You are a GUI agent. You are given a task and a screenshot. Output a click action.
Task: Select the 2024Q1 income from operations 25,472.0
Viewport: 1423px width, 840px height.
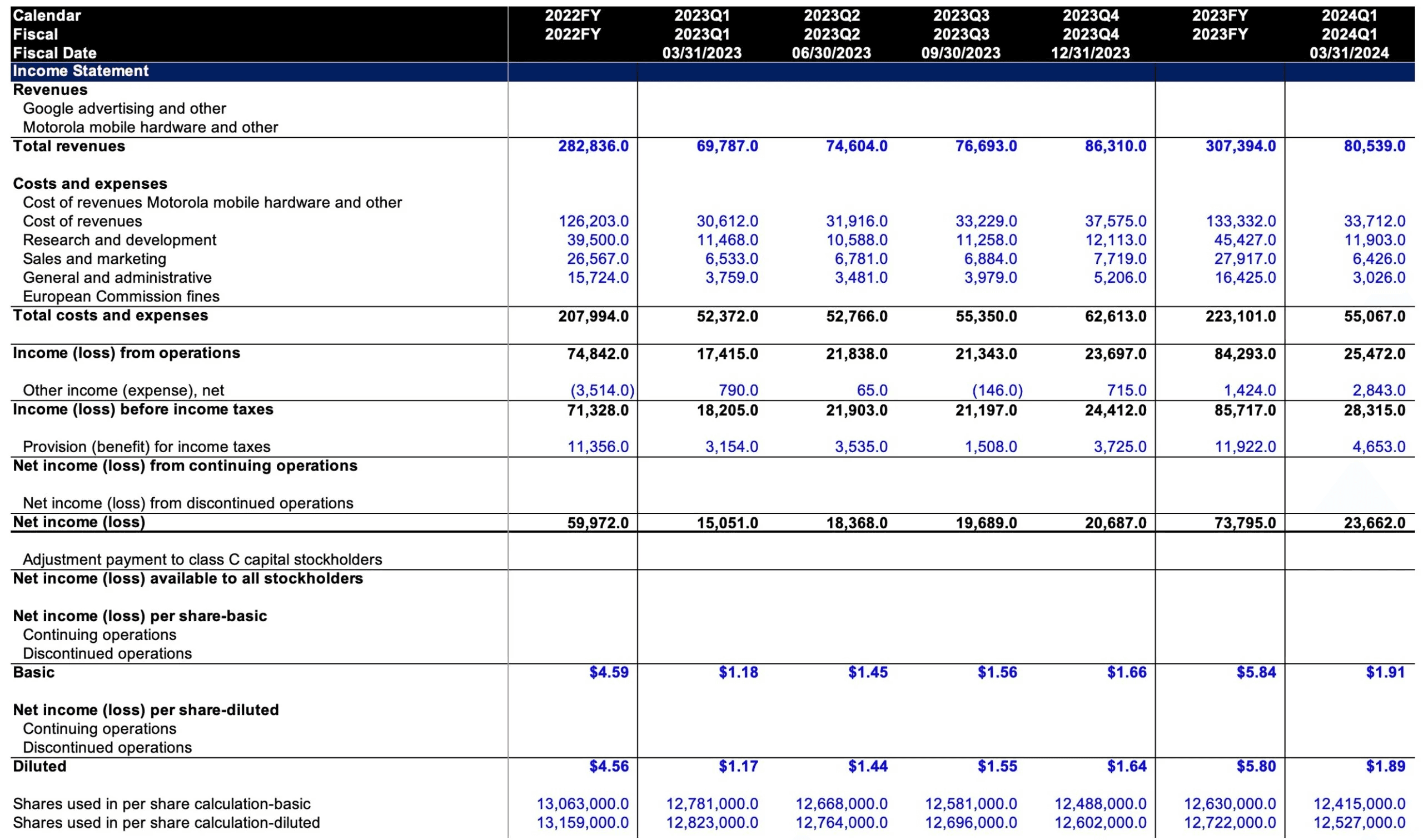(1374, 354)
